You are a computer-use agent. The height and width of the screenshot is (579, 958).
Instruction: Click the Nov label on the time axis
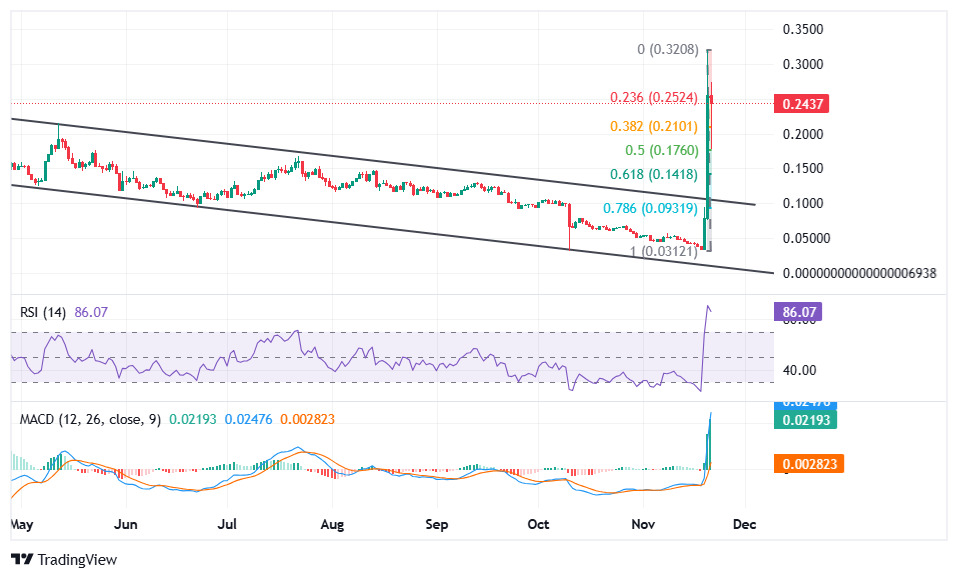click(x=643, y=524)
